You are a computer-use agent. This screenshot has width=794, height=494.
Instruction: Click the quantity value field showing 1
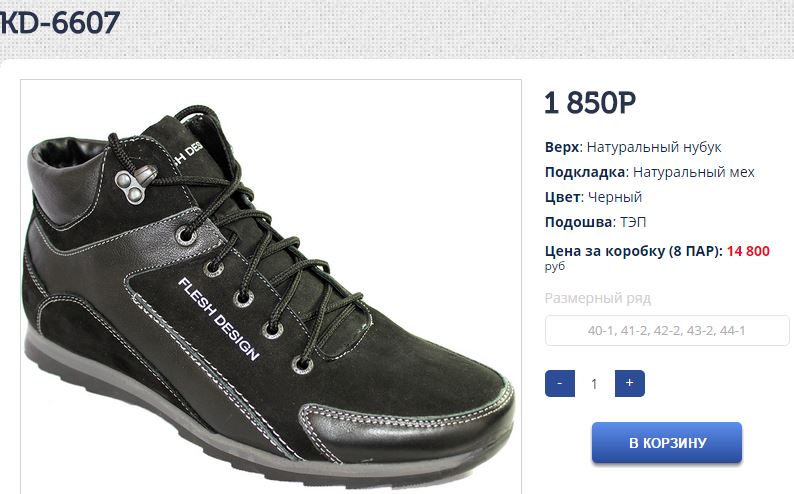click(x=594, y=384)
